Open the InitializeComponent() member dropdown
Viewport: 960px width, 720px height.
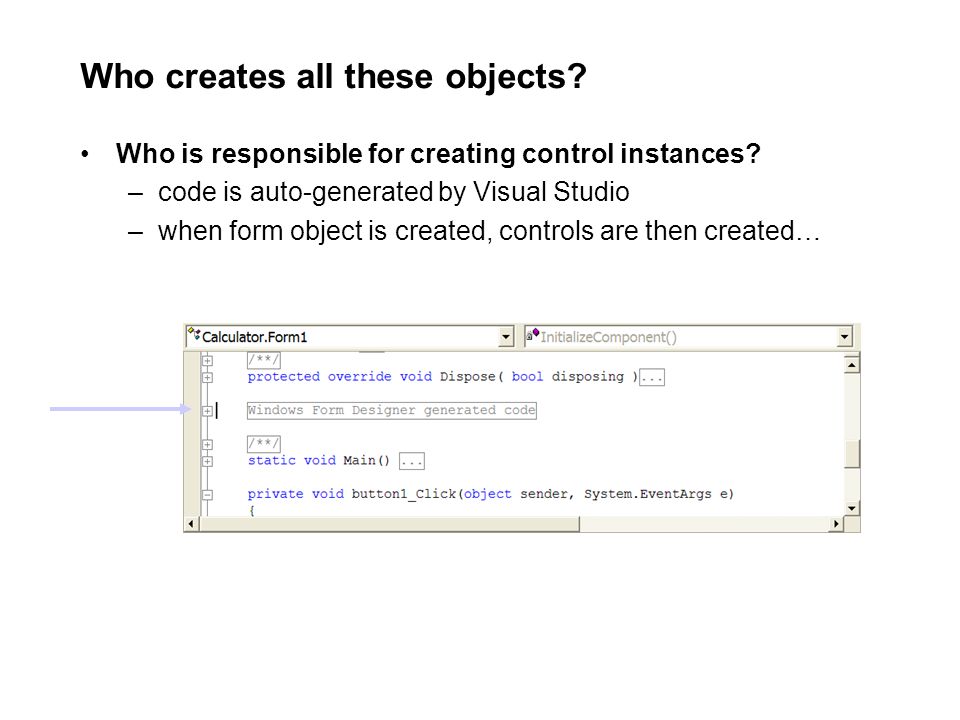pos(845,337)
